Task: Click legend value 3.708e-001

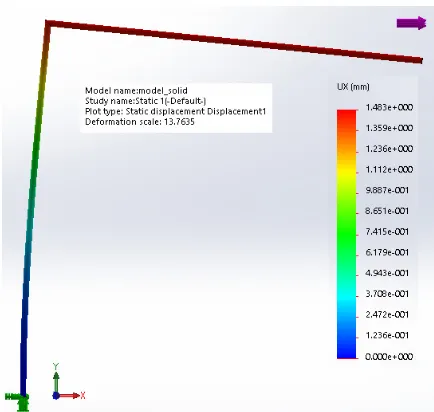Action: coord(387,294)
